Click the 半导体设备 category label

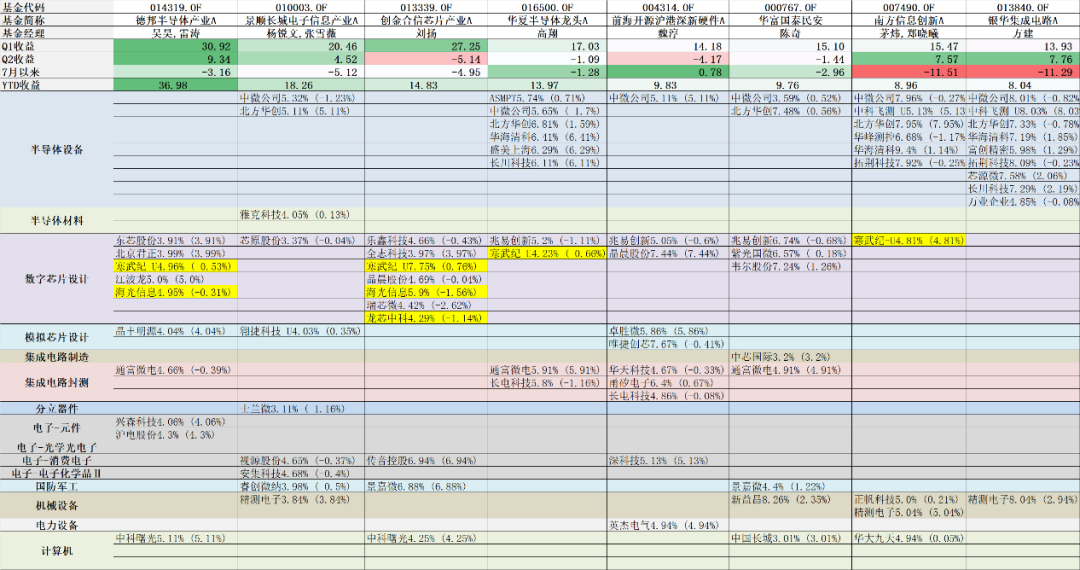[56, 149]
